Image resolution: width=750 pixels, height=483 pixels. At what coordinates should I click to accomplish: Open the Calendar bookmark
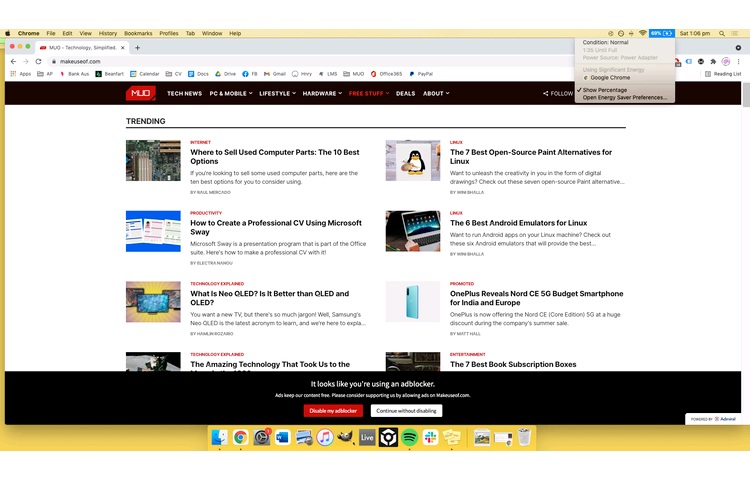(x=144, y=74)
